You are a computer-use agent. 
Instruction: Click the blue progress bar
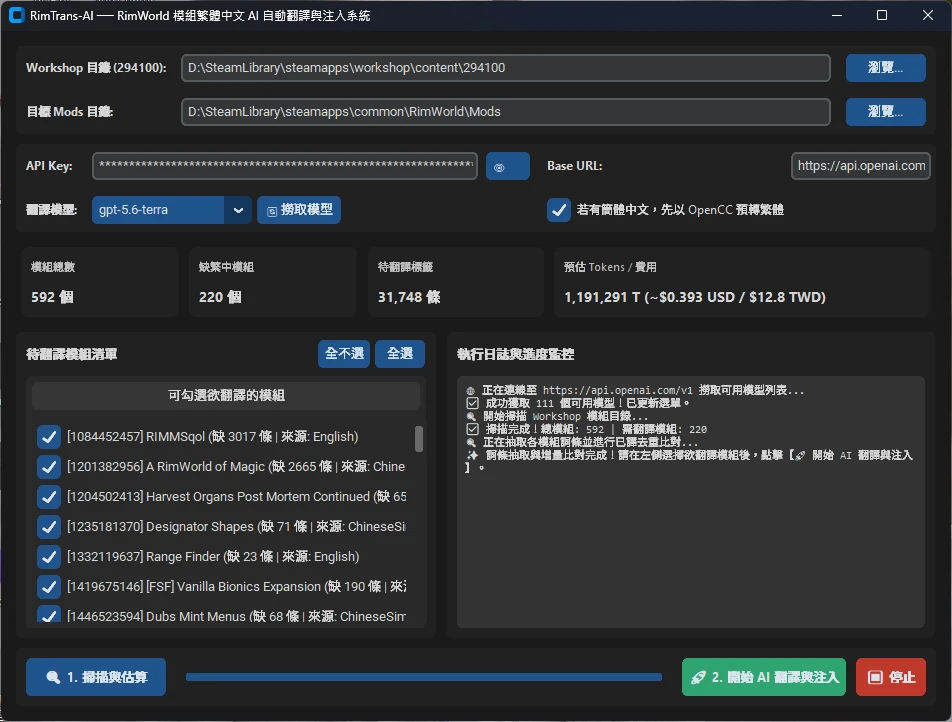[x=424, y=677]
